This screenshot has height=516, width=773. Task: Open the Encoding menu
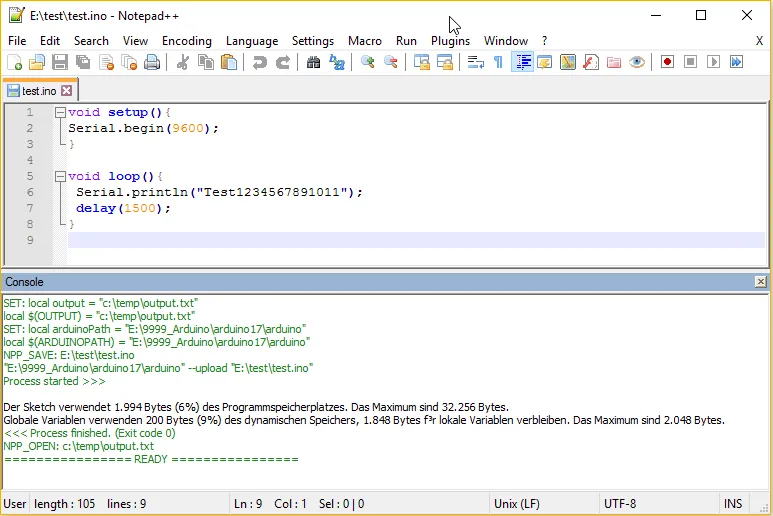186,41
